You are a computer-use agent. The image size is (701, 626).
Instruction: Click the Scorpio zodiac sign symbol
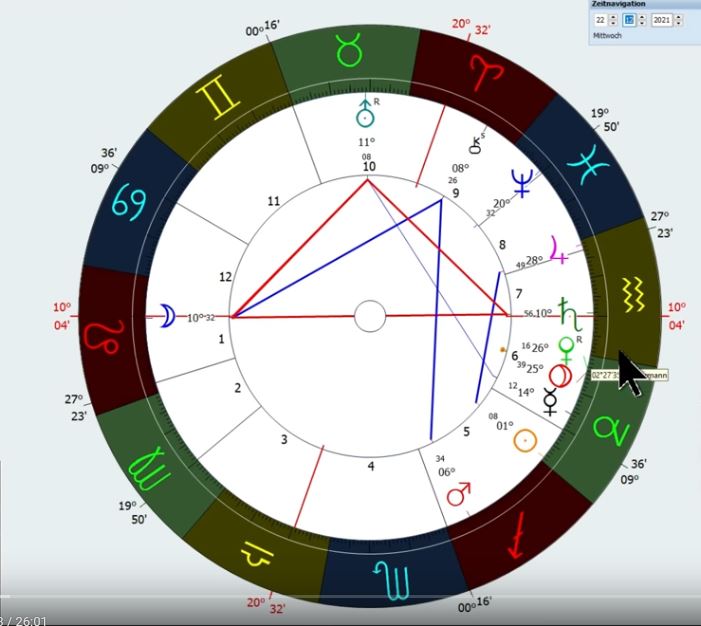click(x=392, y=580)
